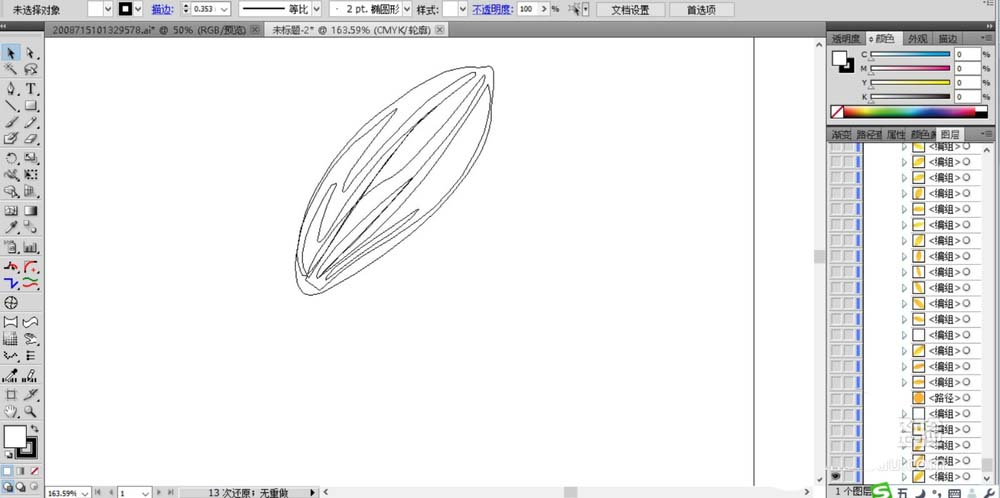The image size is (1000, 498).
Task: Swap fill and stroke arrows in toolbox
Action: pyautogui.click(x=34, y=429)
